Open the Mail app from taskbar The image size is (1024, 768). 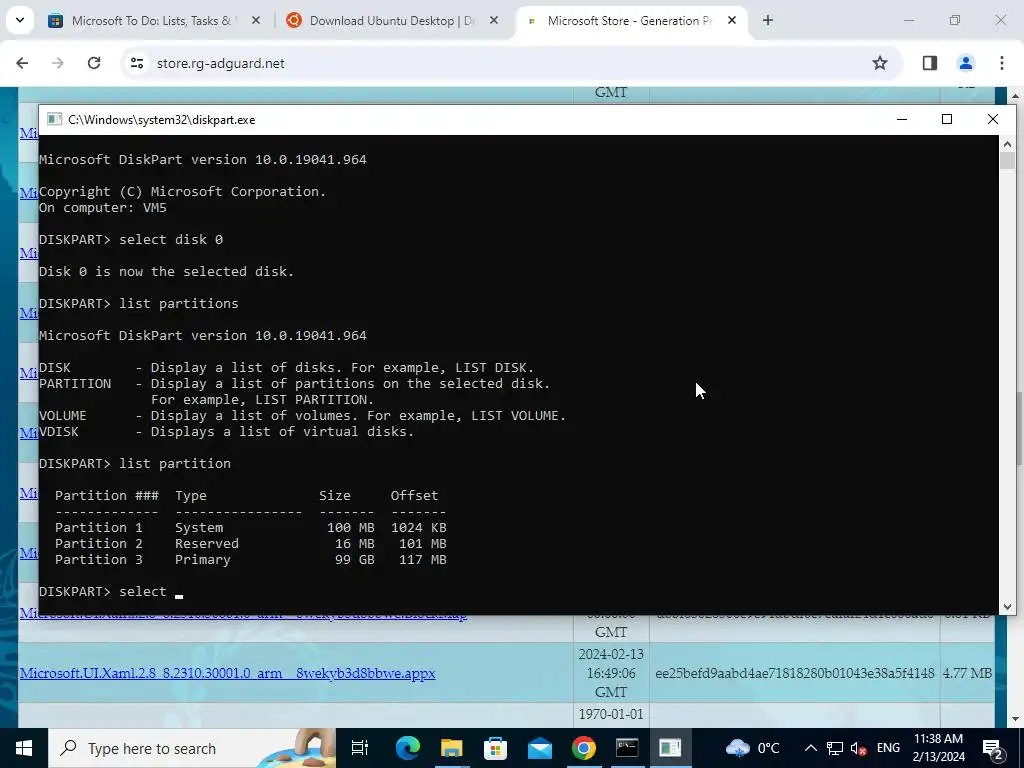tap(539, 748)
